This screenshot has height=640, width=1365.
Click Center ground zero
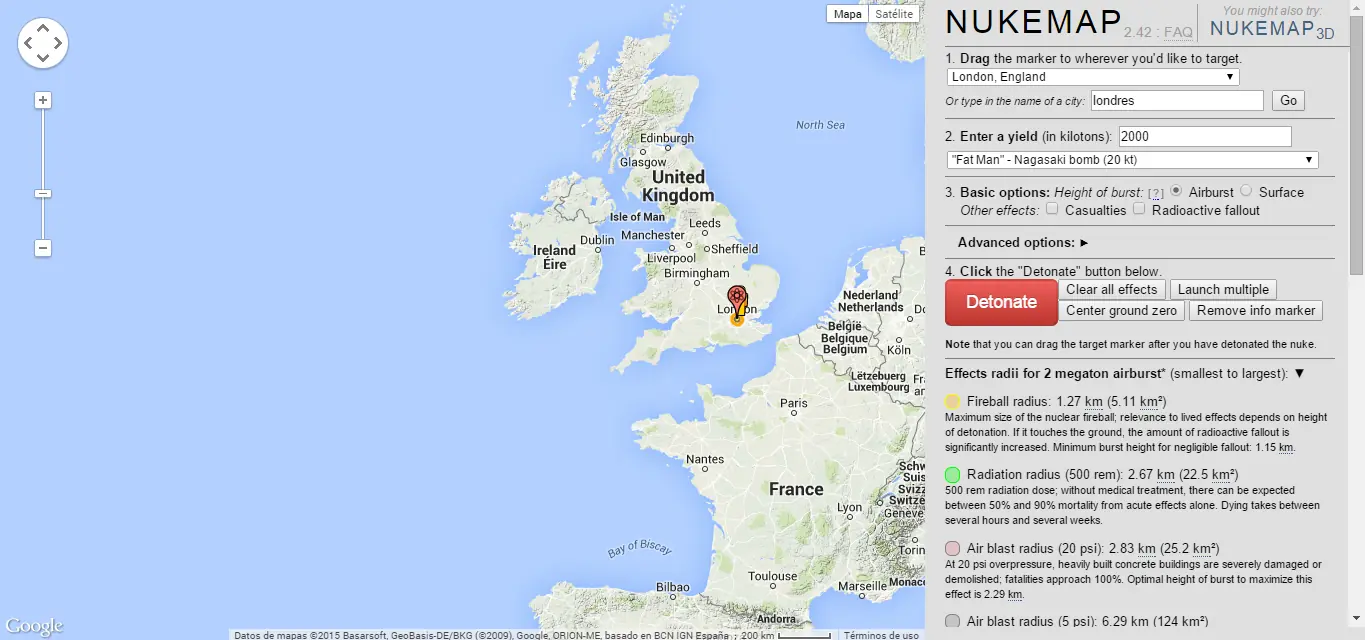[x=1121, y=311]
